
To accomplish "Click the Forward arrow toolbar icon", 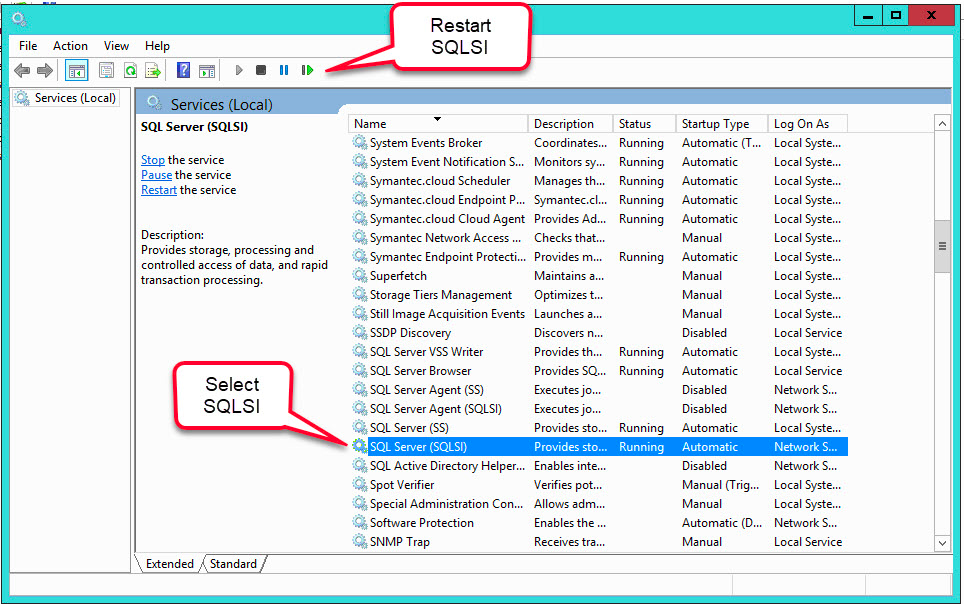I will click(x=45, y=71).
